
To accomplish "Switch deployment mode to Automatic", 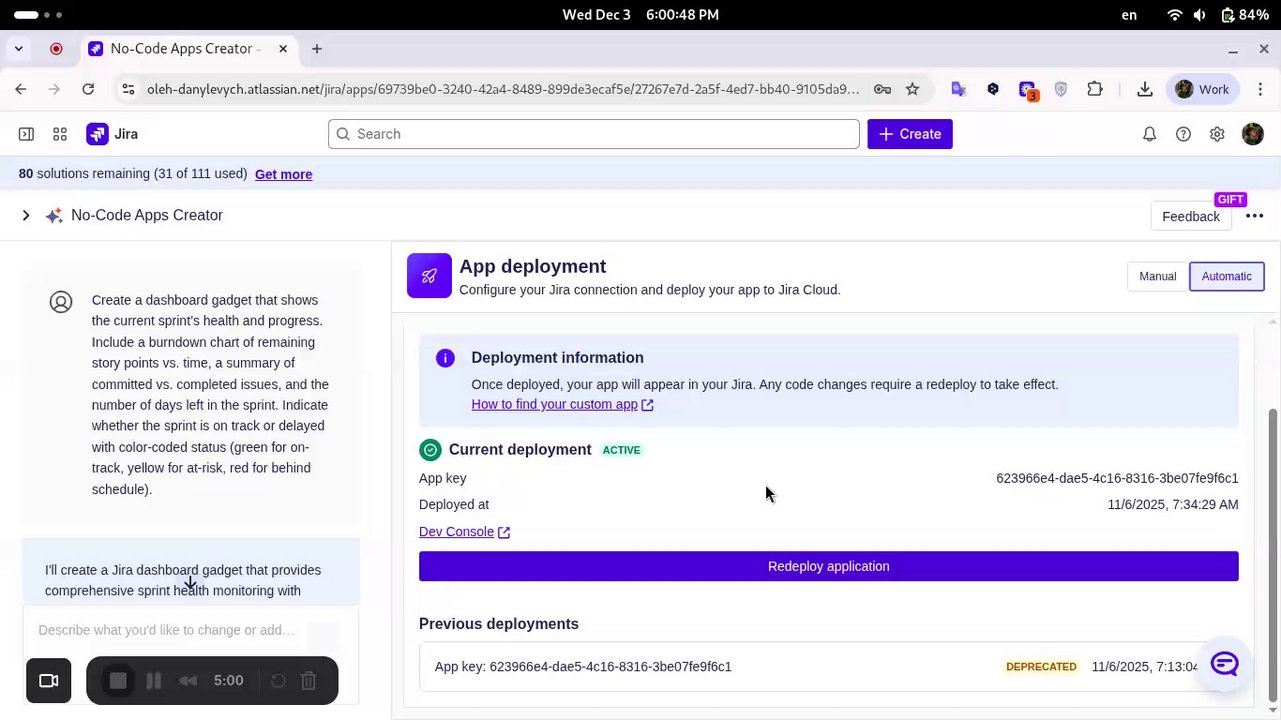I will click(x=1226, y=277).
